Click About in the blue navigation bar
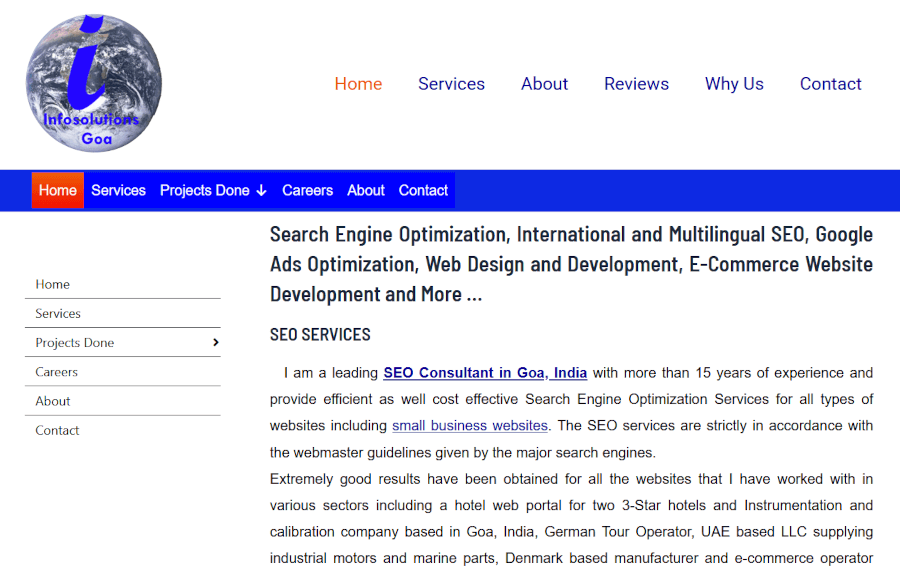This screenshot has height=578, width=900. pos(366,190)
